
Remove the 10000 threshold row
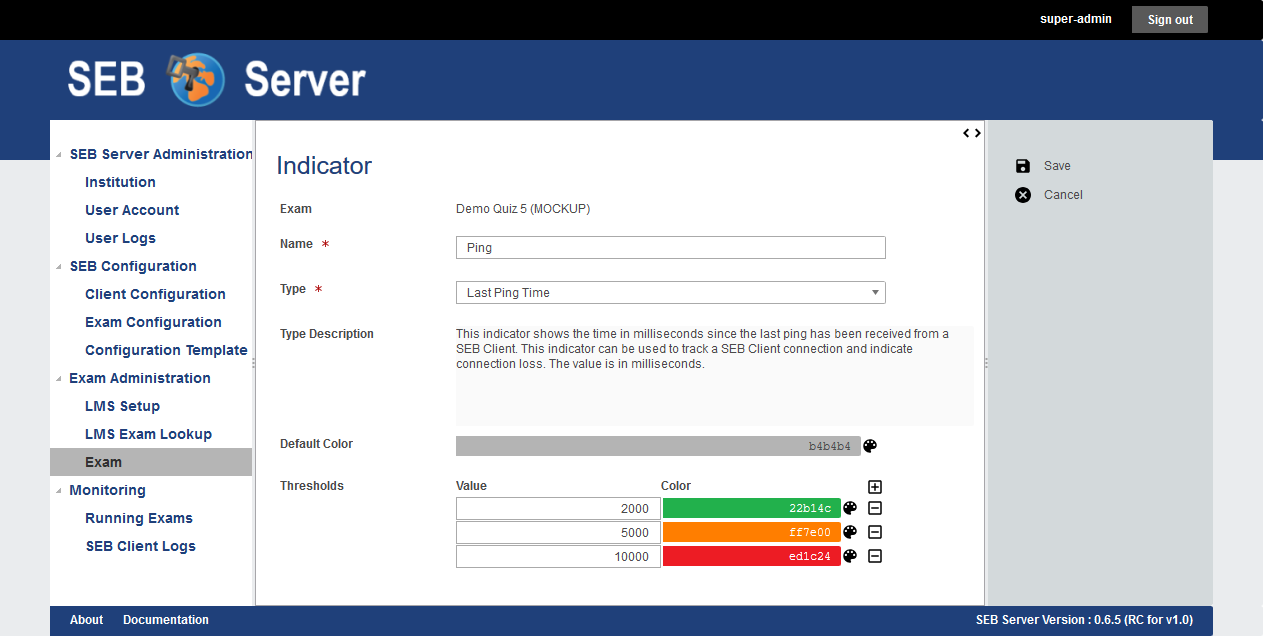click(x=875, y=556)
